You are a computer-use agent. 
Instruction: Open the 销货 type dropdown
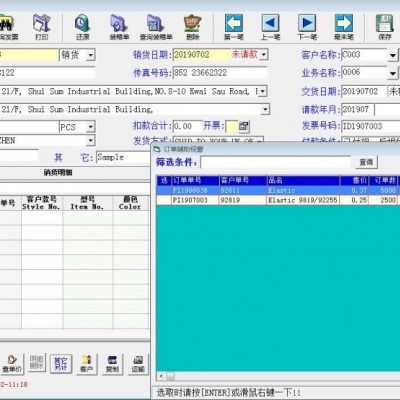(x=91, y=55)
